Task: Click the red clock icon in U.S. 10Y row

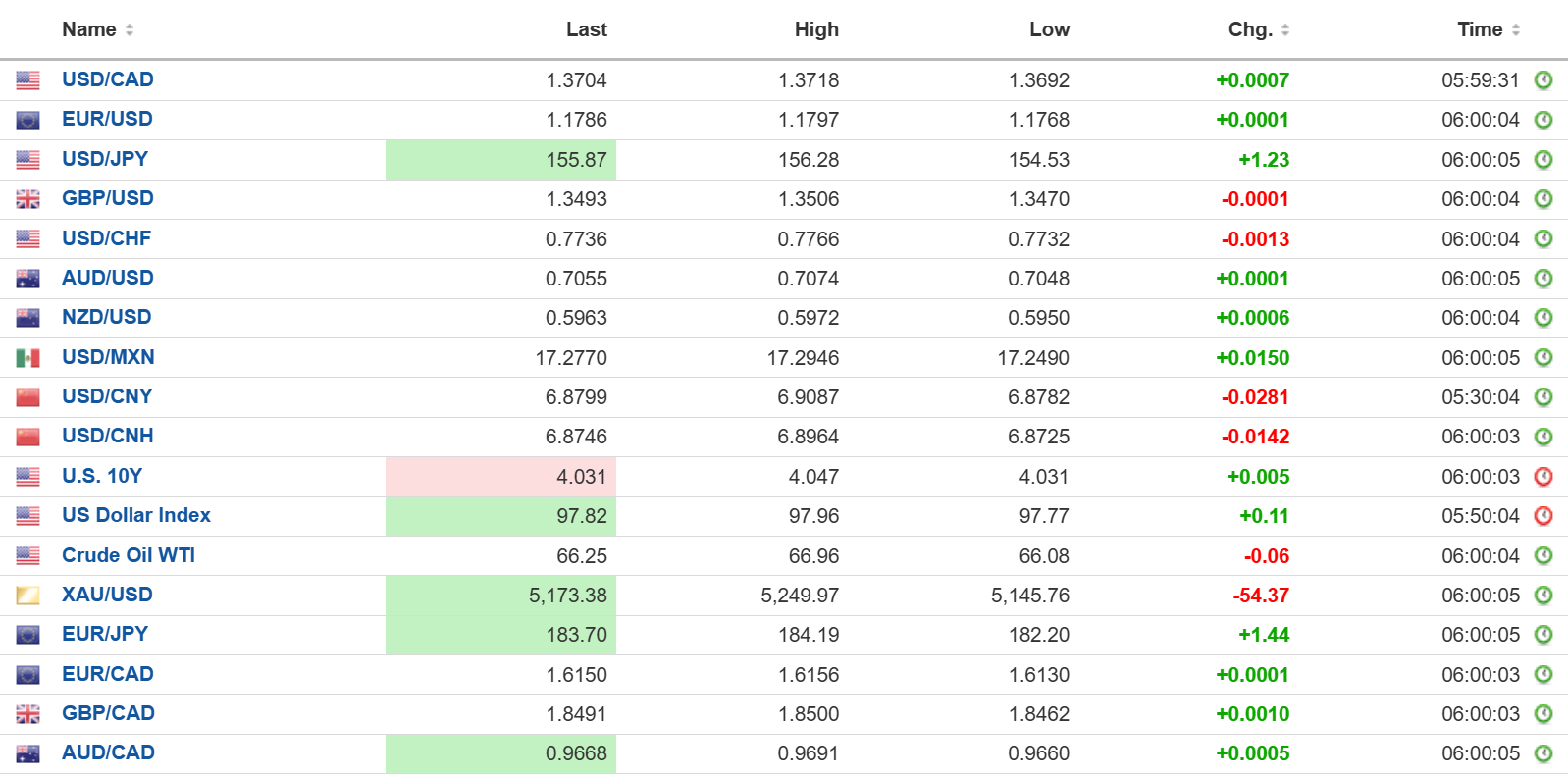Action: click(1542, 477)
